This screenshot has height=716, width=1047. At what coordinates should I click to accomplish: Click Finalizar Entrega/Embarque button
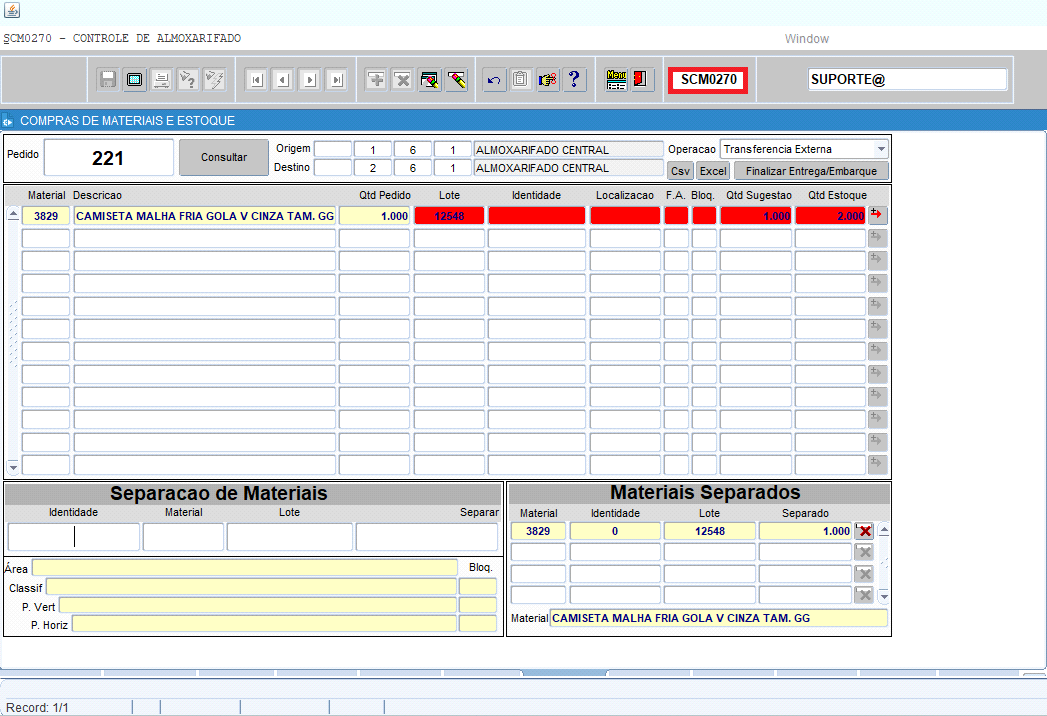811,171
